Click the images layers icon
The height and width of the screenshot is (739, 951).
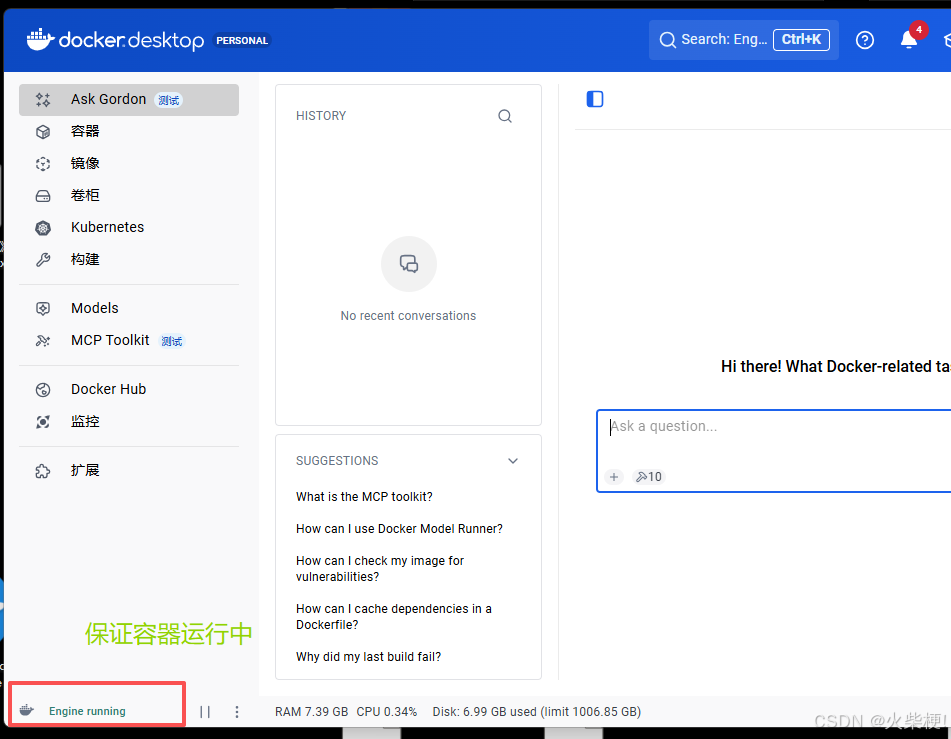[43, 164]
